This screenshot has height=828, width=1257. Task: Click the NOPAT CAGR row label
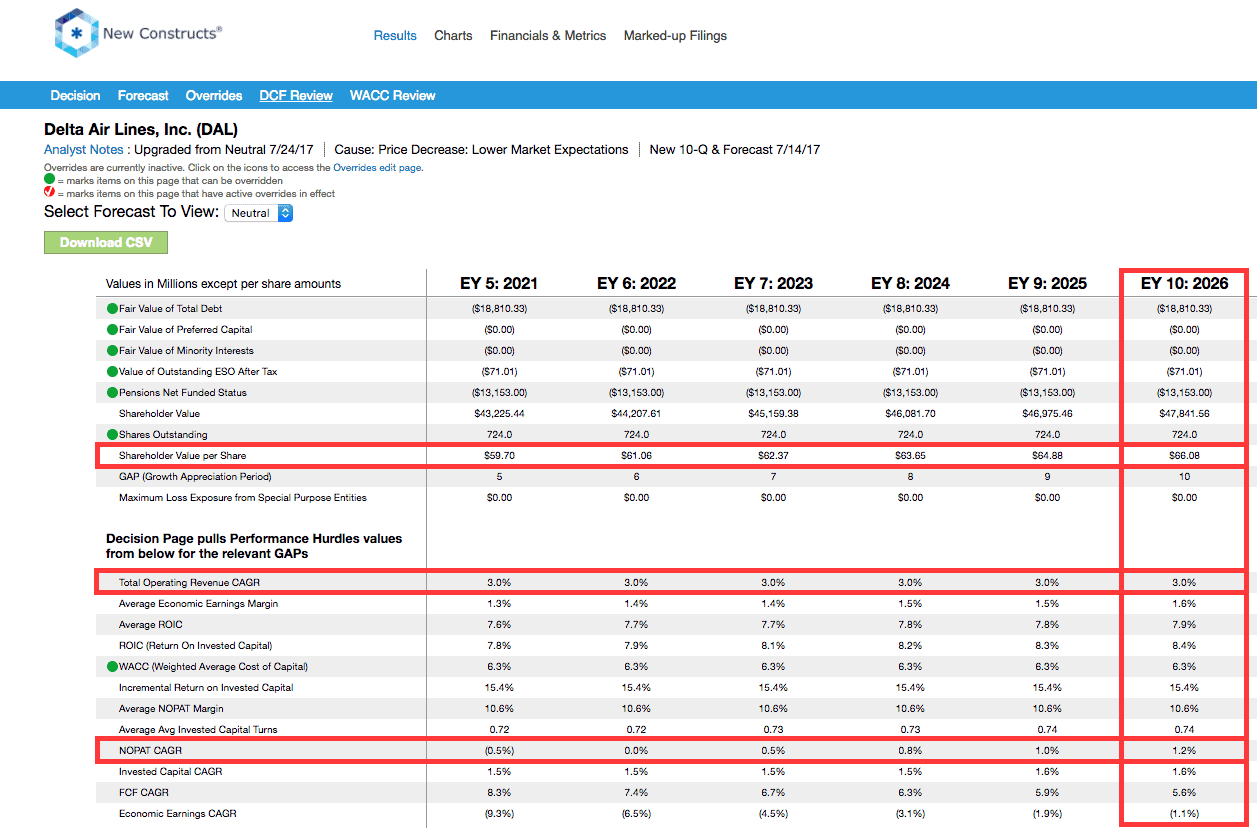(x=150, y=750)
